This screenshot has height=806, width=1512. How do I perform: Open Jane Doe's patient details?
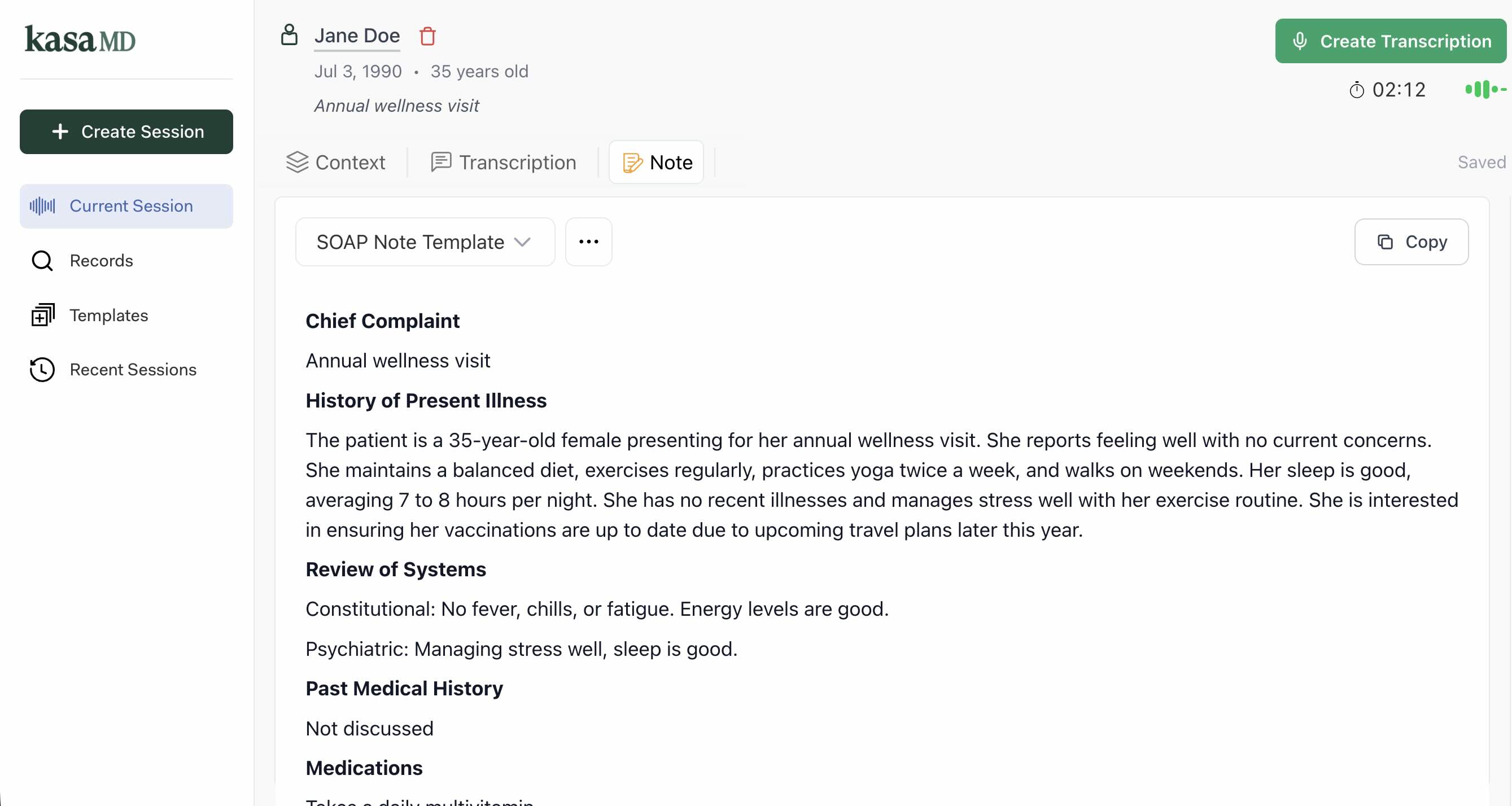tap(357, 35)
